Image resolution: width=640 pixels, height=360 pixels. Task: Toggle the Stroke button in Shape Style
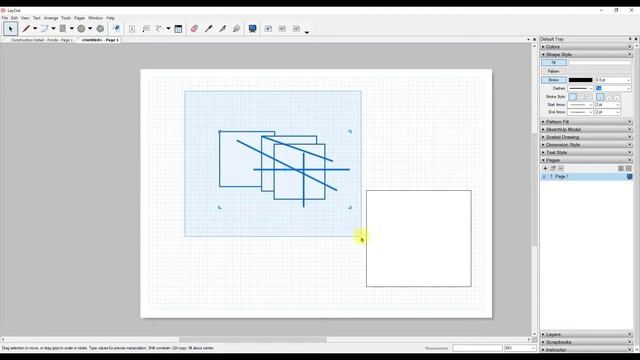click(x=554, y=80)
